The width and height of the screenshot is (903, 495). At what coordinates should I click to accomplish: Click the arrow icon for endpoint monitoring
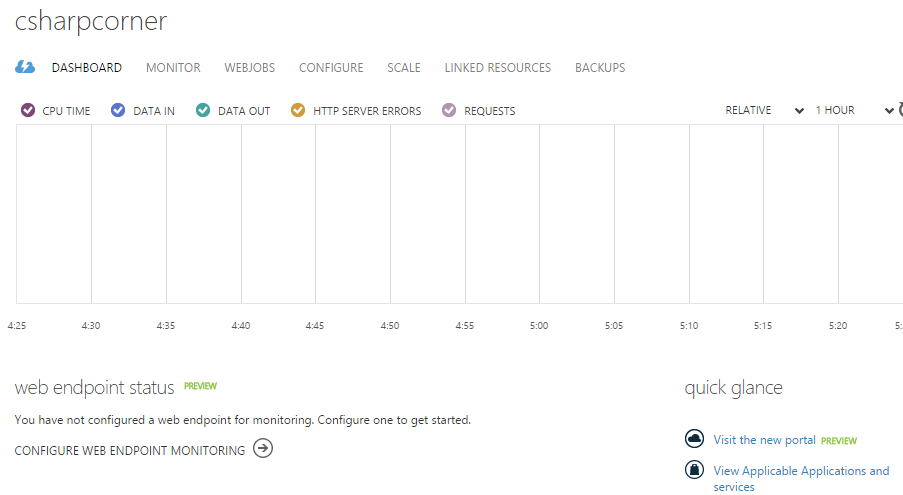click(263, 449)
